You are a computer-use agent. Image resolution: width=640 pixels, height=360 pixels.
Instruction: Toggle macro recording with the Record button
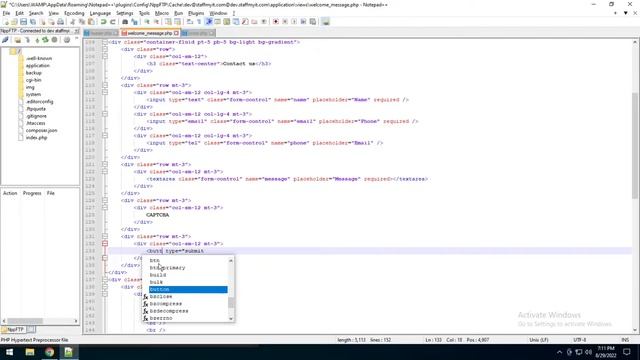click(x=276, y=22)
